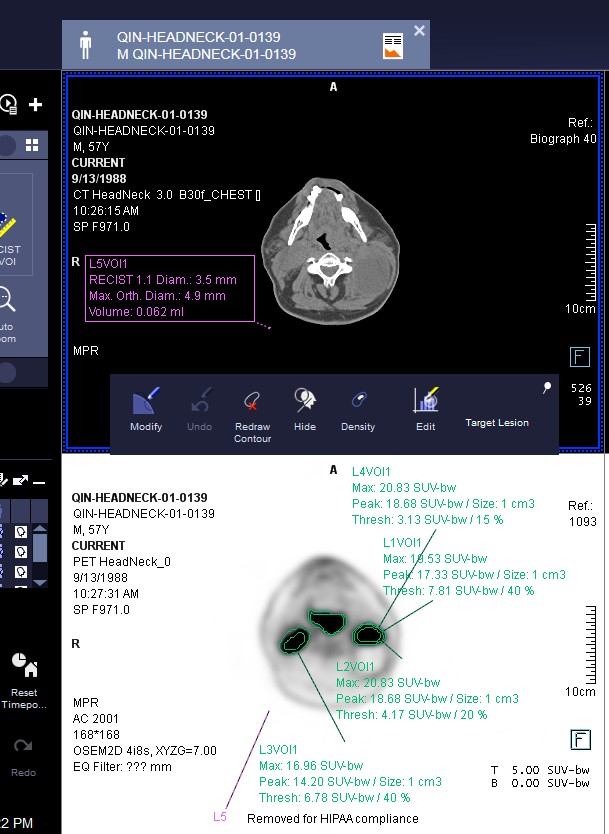609x834 pixels.
Task: Click the L2VOI1 lesion label
Action: point(355,666)
